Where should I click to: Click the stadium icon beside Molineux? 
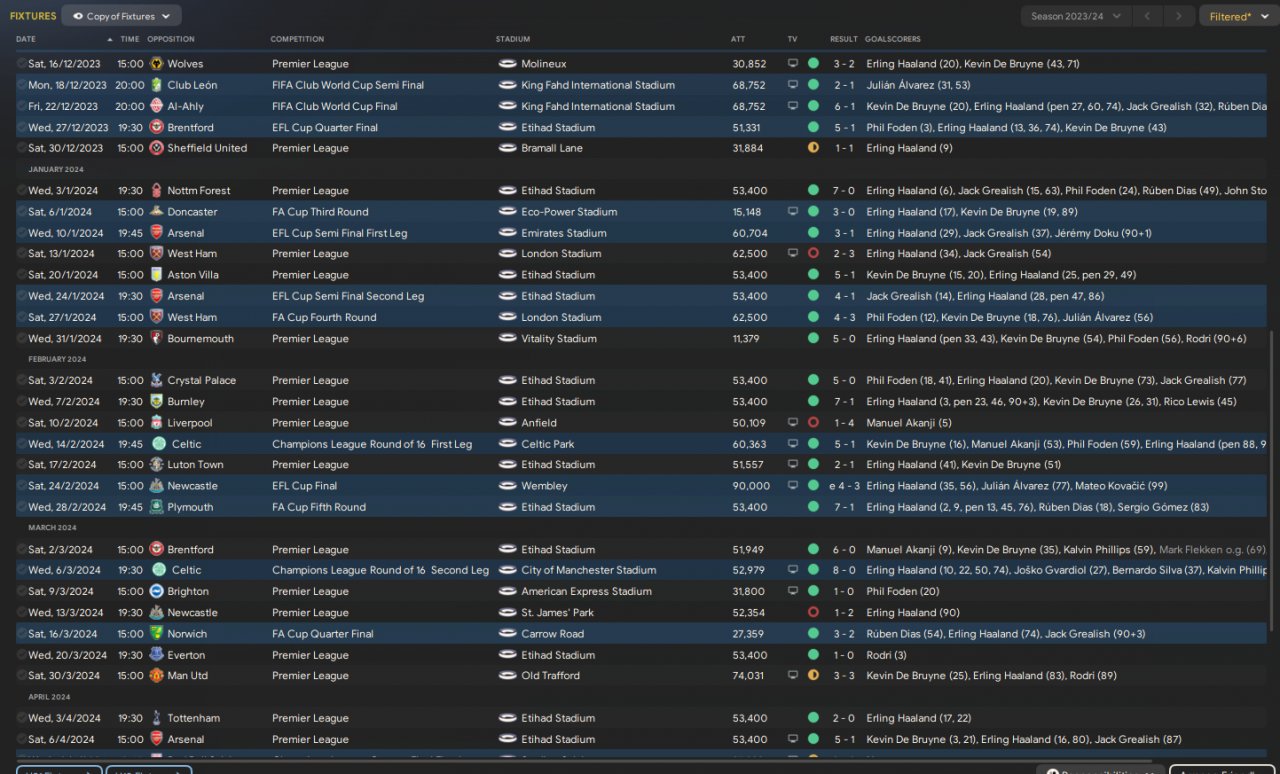[x=507, y=64]
